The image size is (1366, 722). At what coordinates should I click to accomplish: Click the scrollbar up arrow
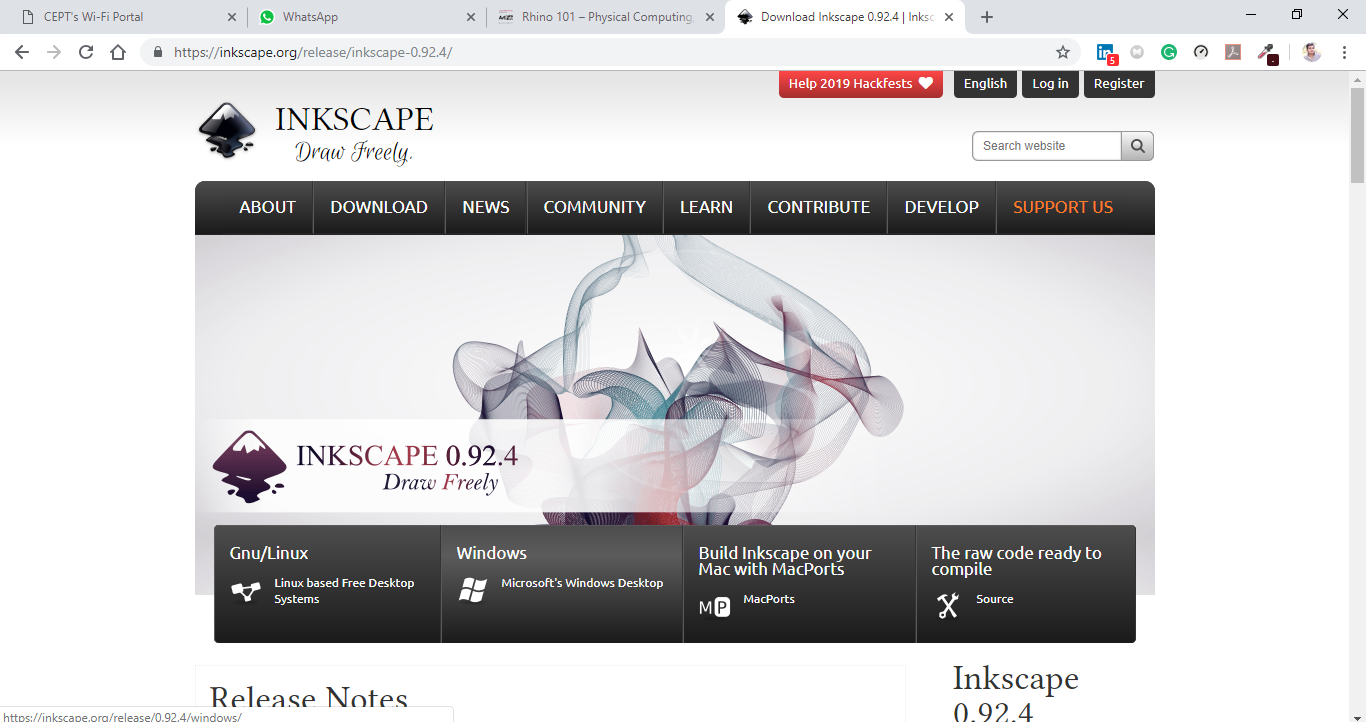pos(1357,78)
